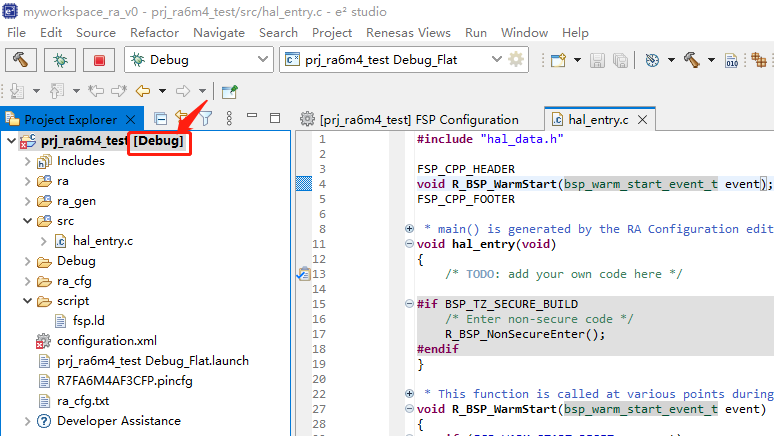Image resolution: width=774 pixels, height=436 pixels.
Task: Expand the ra_cfg folder node
Action: point(28,281)
